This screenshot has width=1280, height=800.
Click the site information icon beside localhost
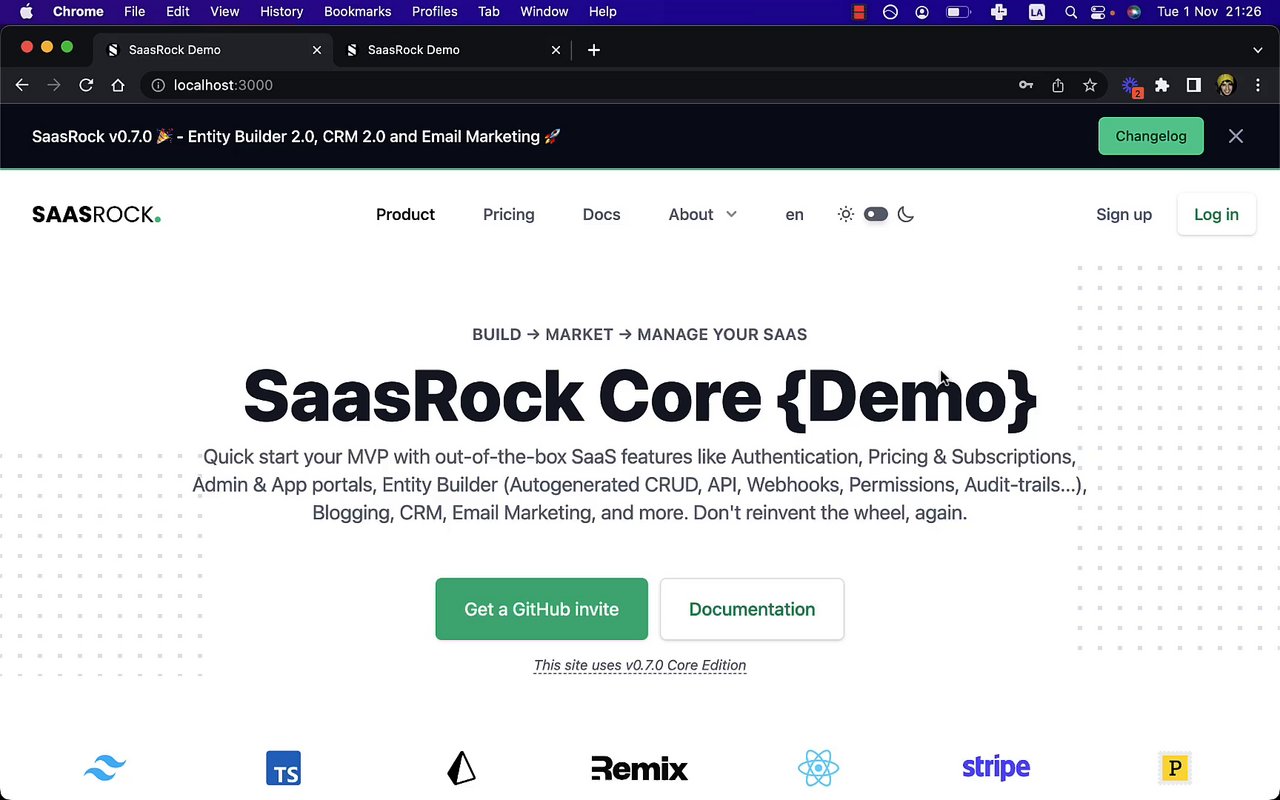[158, 85]
